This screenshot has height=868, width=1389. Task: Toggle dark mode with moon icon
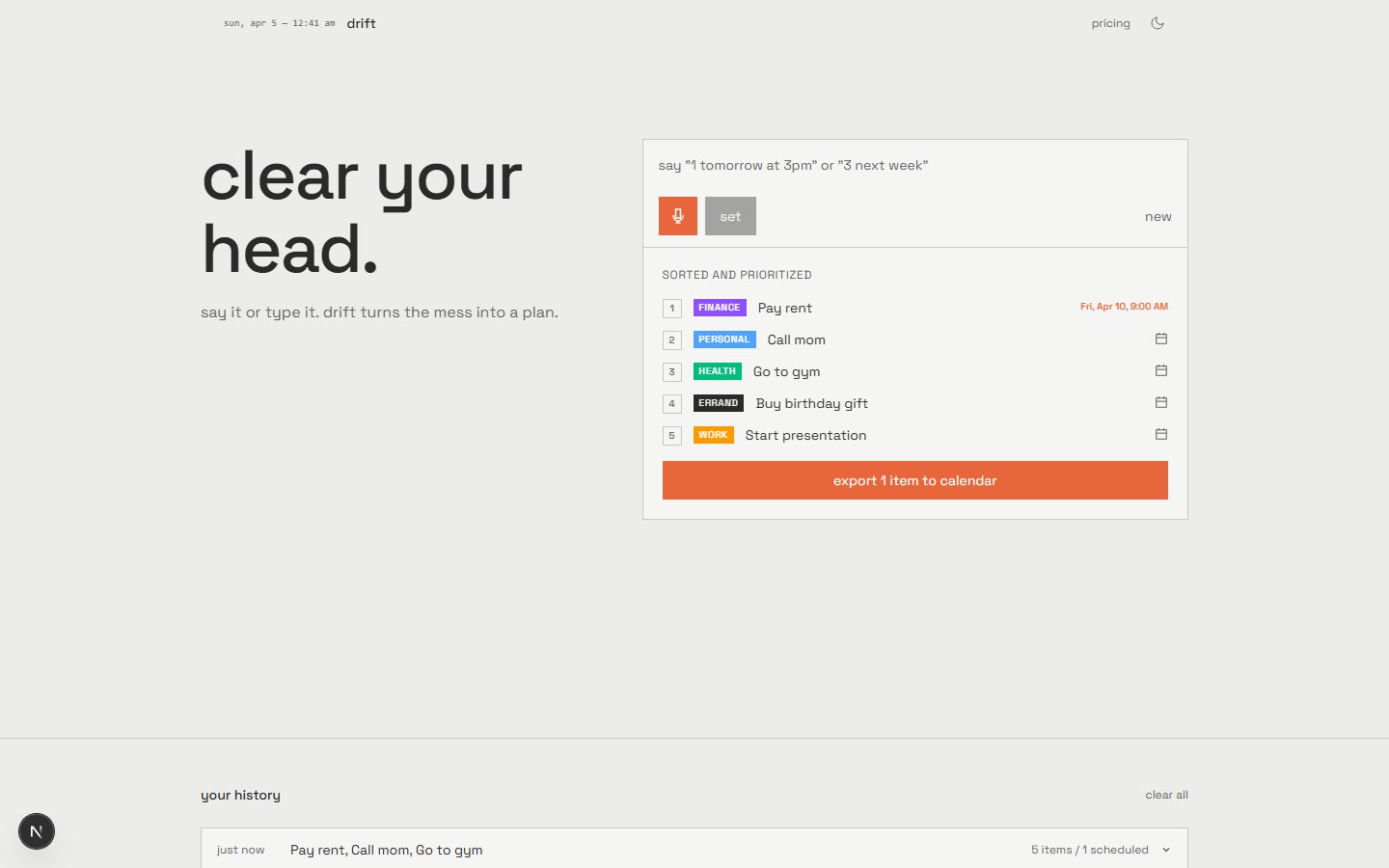pyautogui.click(x=1157, y=23)
